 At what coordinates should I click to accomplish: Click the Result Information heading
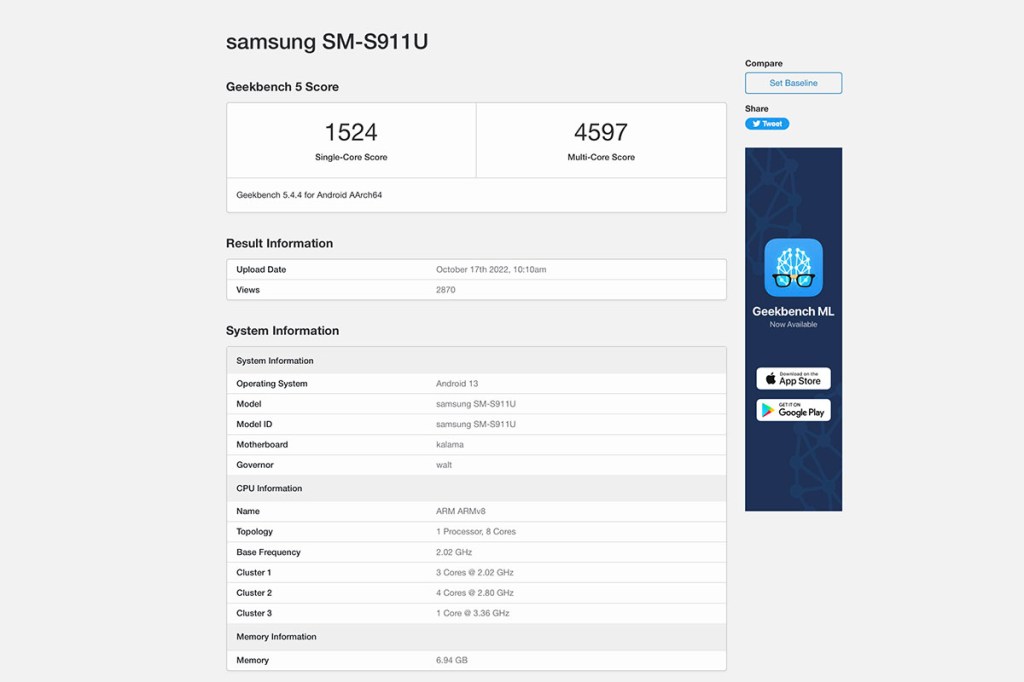click(280, 243)
